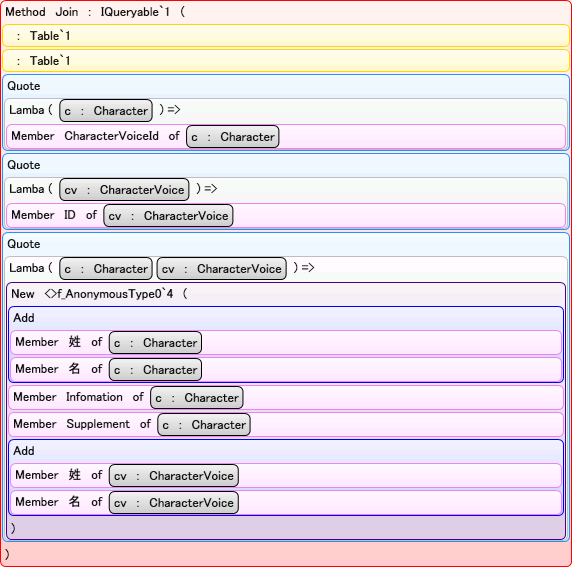This screenshot has height=567, width=572.
Task: Select Member 姓 of c Character row
Action: point(286,343)
